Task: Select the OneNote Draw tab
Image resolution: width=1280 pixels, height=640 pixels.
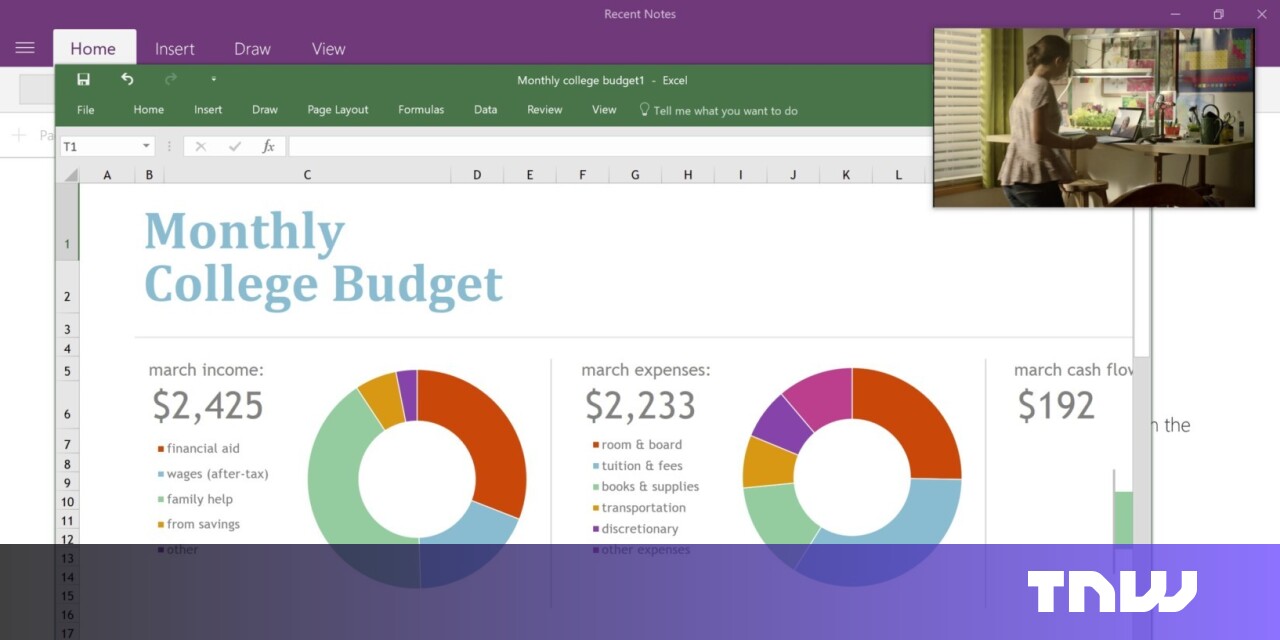Action: point(252,49)
